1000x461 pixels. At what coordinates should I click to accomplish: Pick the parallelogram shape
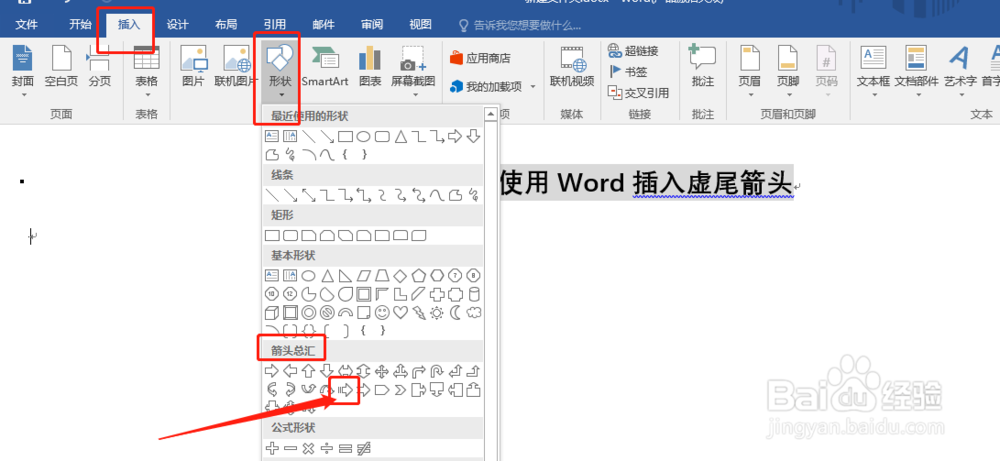tap(364, 275)
